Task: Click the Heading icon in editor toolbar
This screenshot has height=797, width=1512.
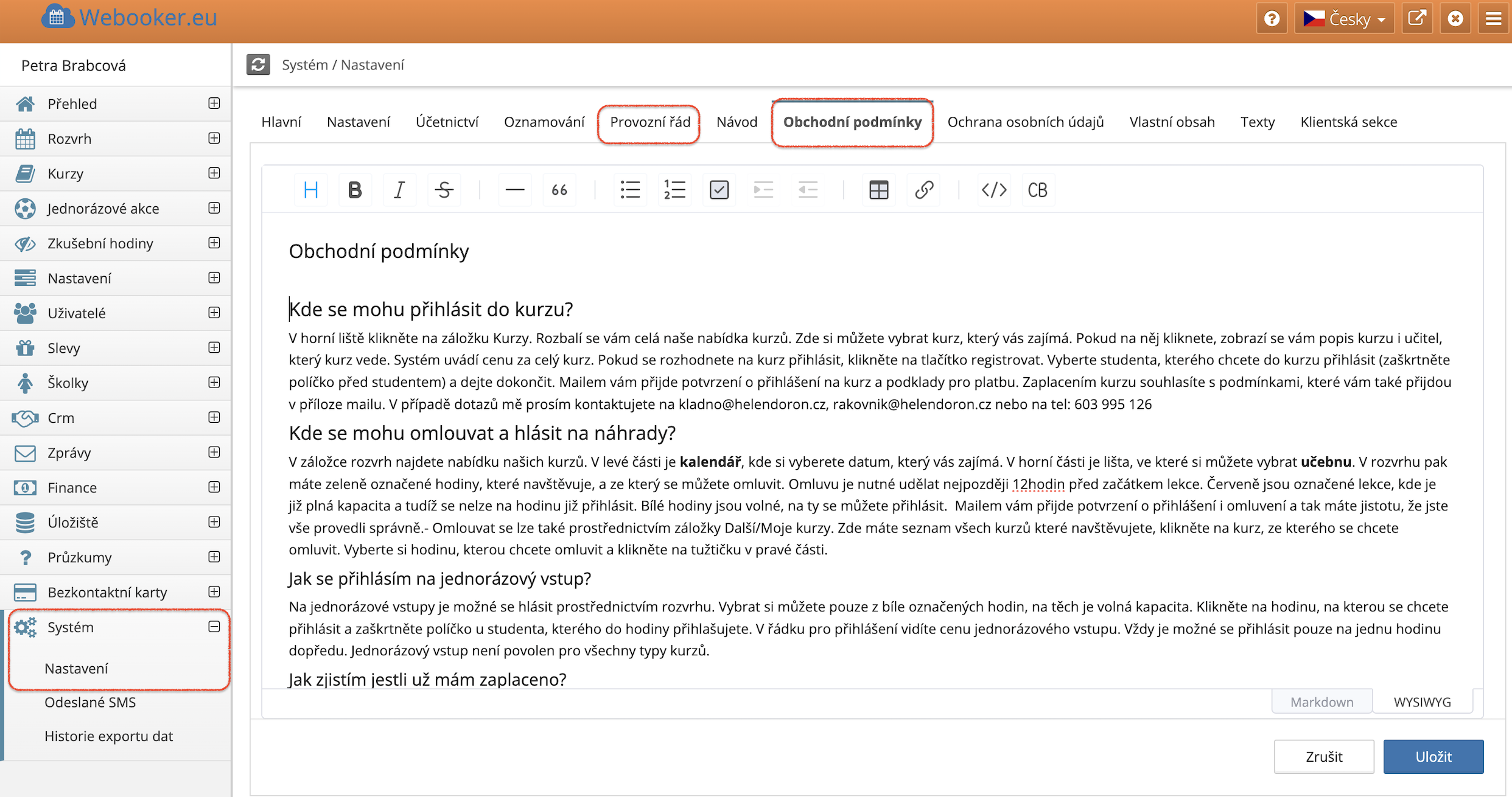Action: coord(310,190)
